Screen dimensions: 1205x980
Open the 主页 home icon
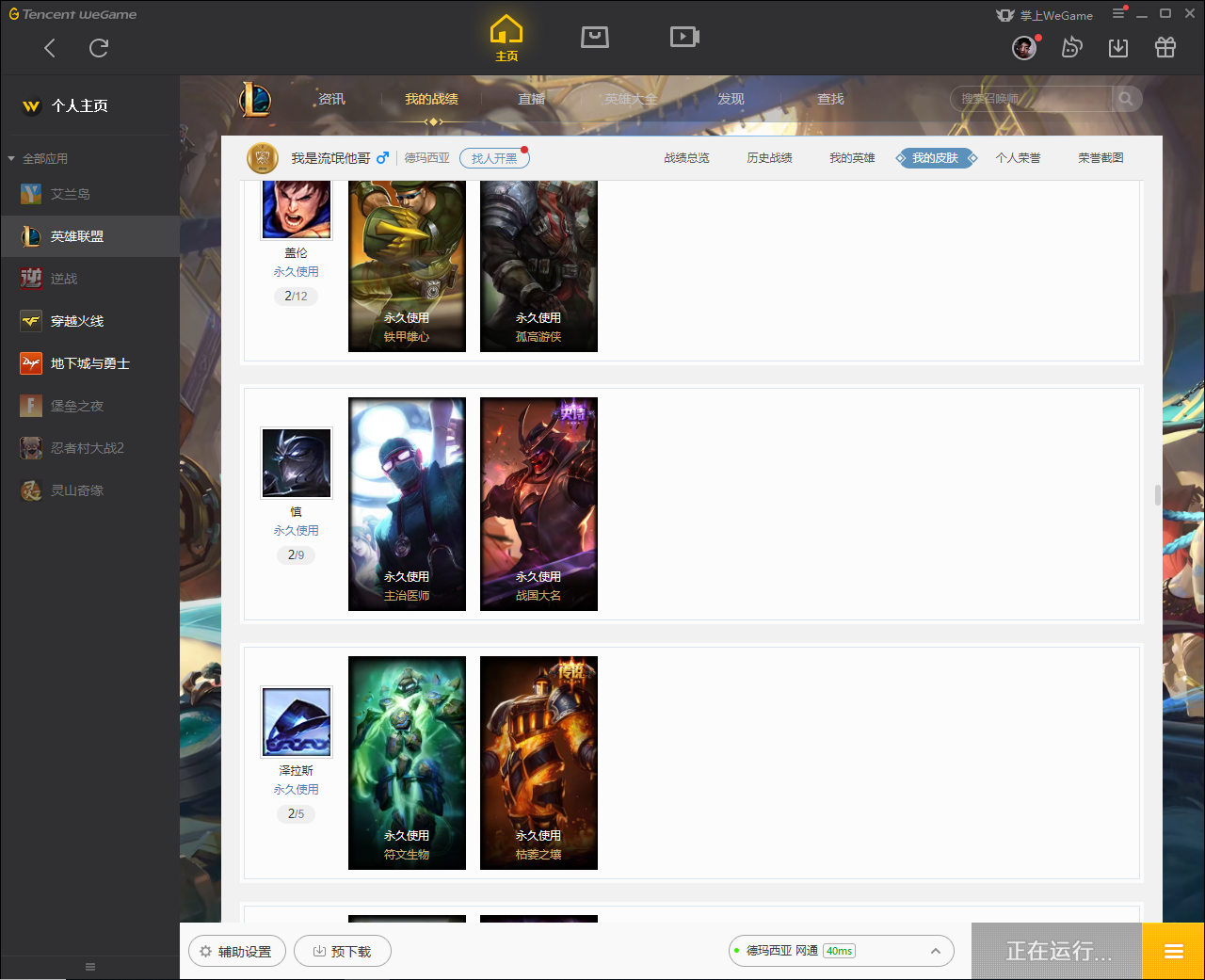(x=506, y=39)
